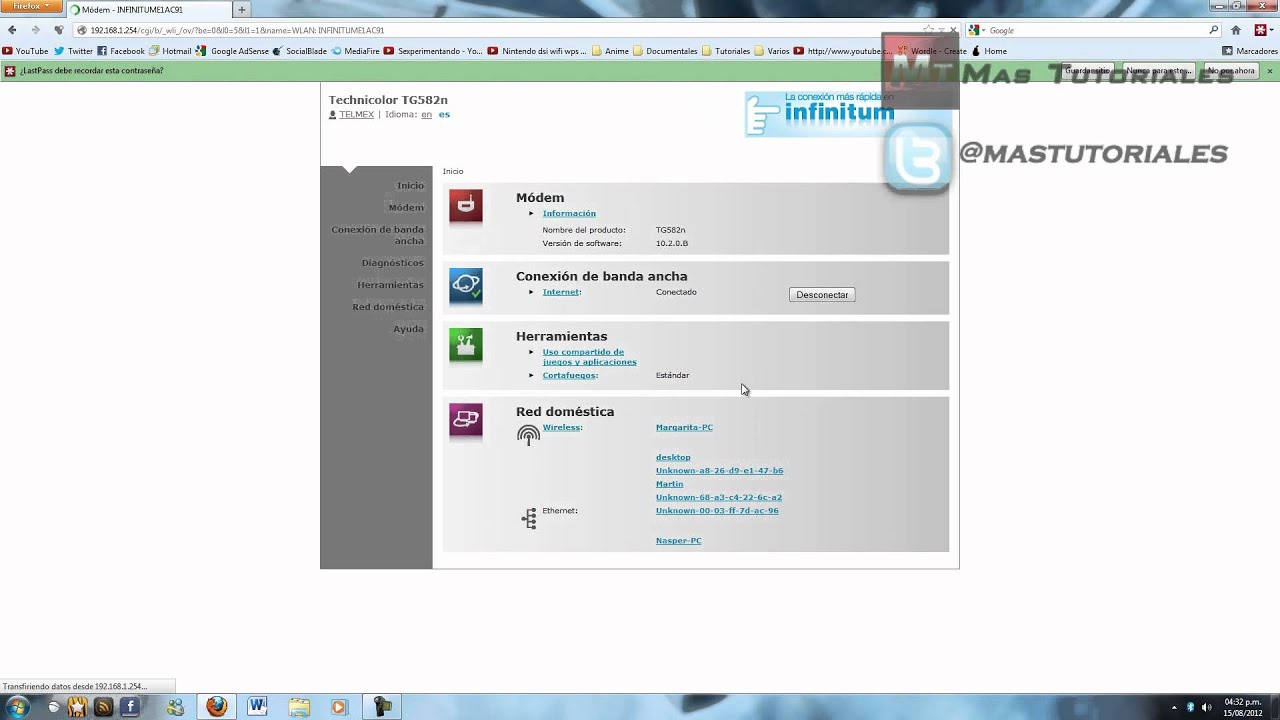This screenshot has height=720, width=1280.
Task: Open Diagnósticos in the sidebar
Action: pyautogui.click(x=393, y=263)
